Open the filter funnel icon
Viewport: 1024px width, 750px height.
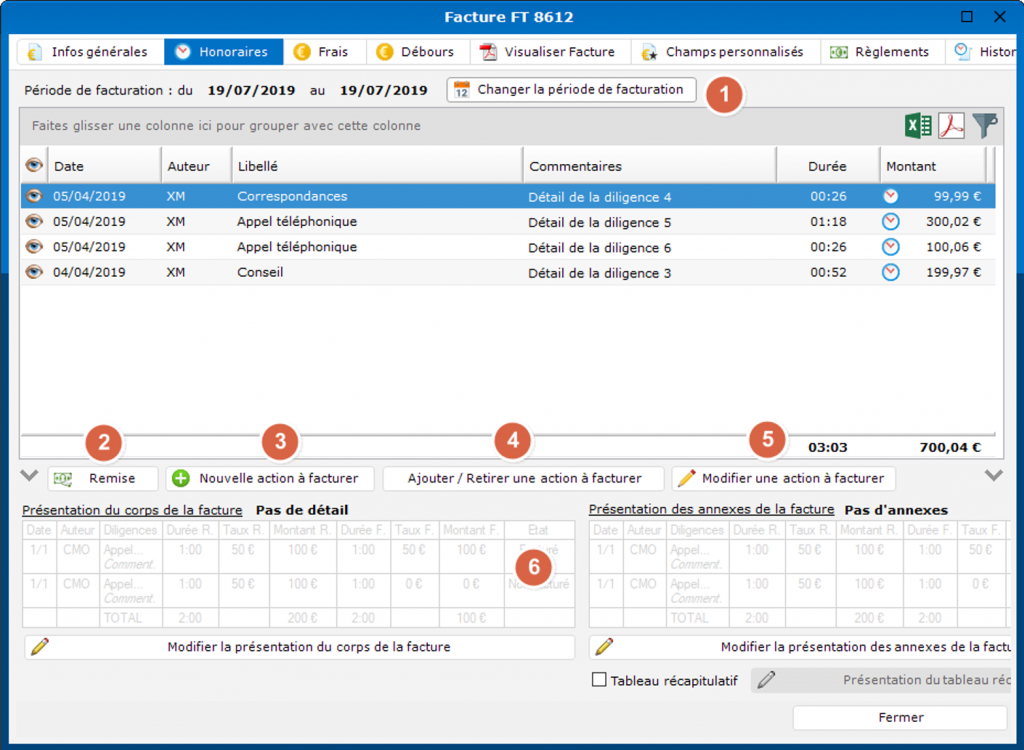coord(985,126)
